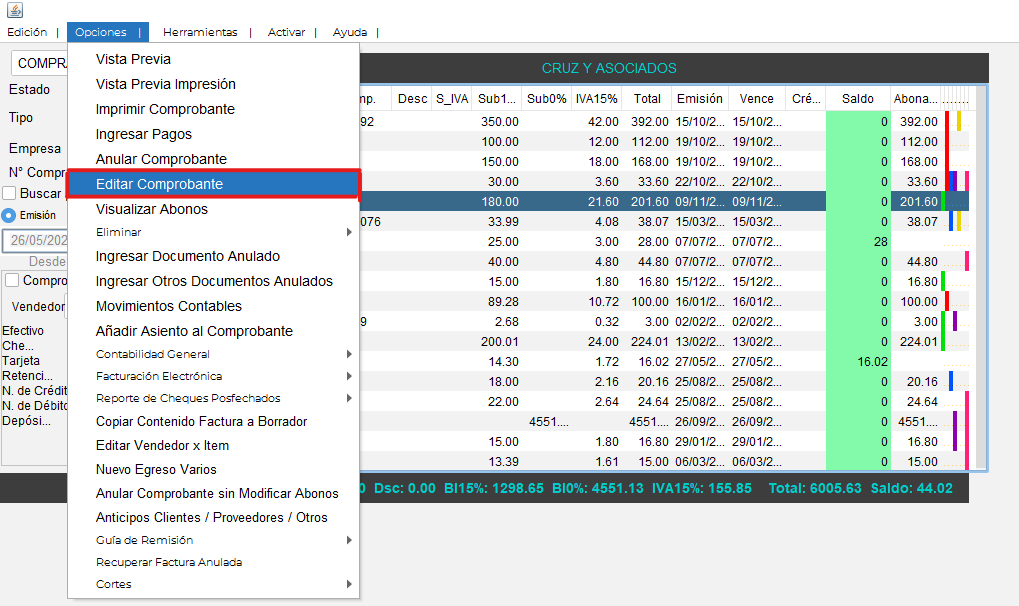Open the Herramientas menu
The width and height of the screenshot is (1019, 606).
pyautogui.click(x=200, y=32)
